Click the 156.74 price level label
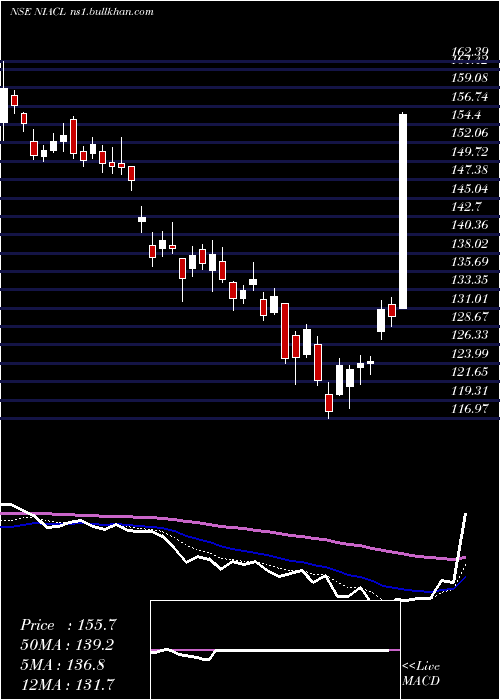Image resolution: width=500 pixels, height=700 pixels. tap(471, 97)
